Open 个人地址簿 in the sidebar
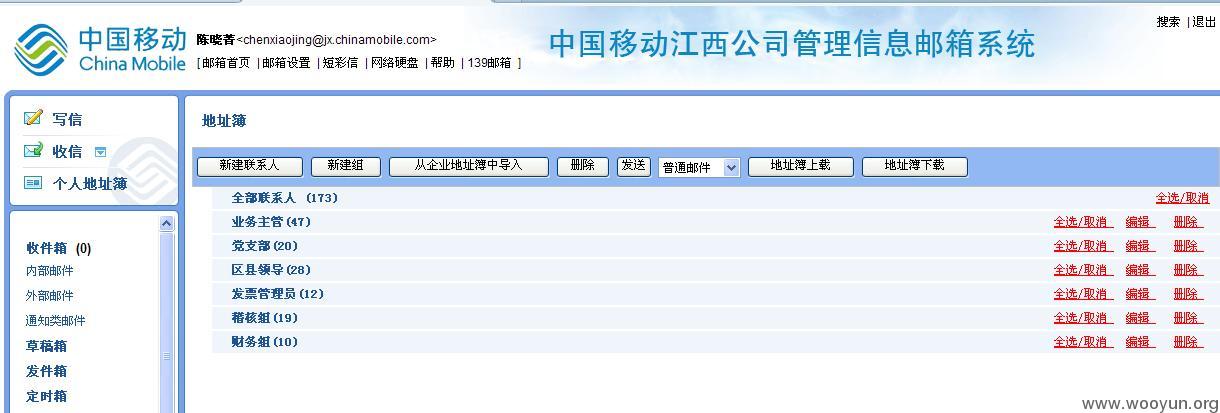 tap(90, 183)
